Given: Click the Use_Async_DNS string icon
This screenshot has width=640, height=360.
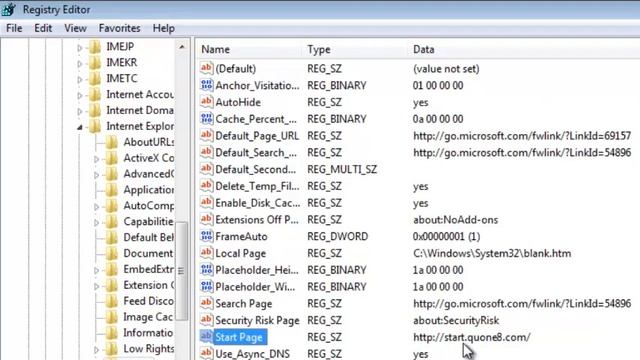Looking at the screenshot, I should point(207,353).
